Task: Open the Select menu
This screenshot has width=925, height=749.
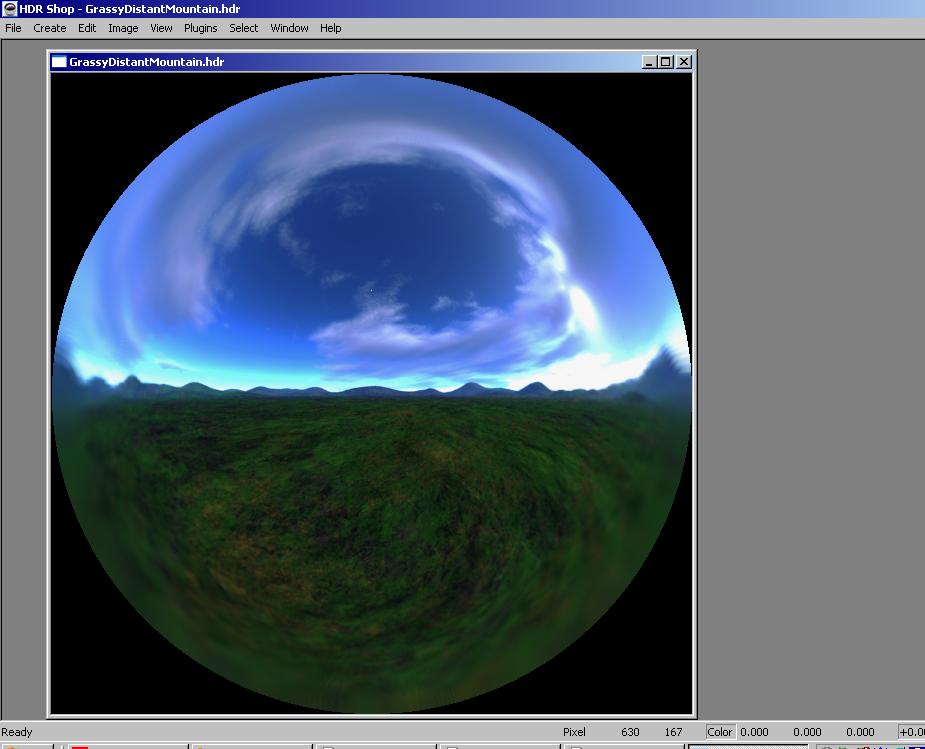Action: (x=243, y=28)
